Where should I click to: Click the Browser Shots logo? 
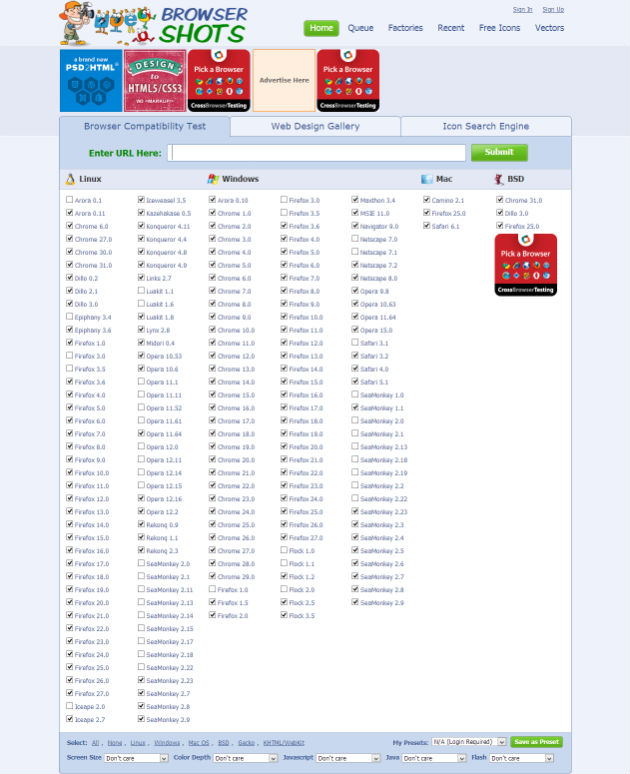[x=153, y=24]
